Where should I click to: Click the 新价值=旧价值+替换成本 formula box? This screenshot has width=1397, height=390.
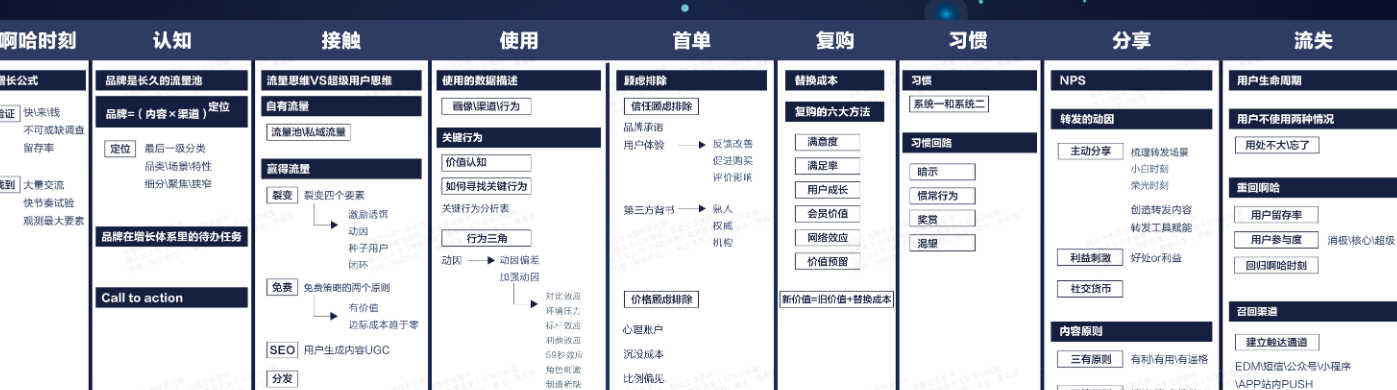(836, 299)
